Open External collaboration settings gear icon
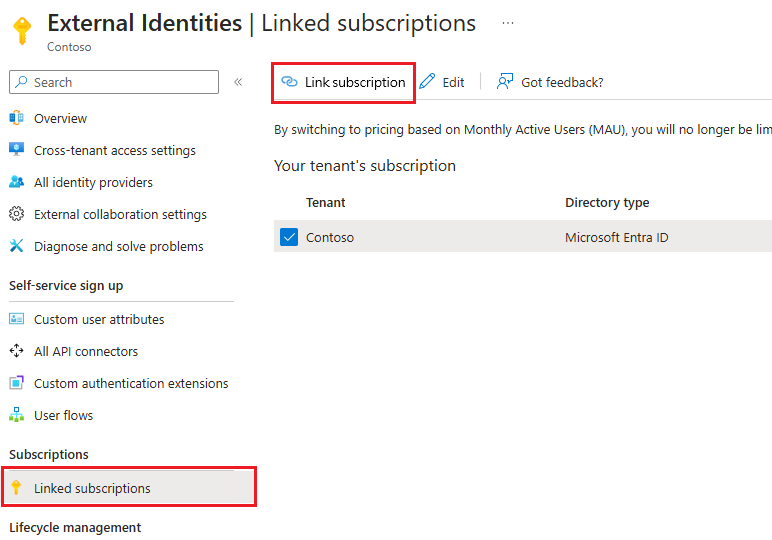This screenshot has height=540, width=772. coord(16,214)
